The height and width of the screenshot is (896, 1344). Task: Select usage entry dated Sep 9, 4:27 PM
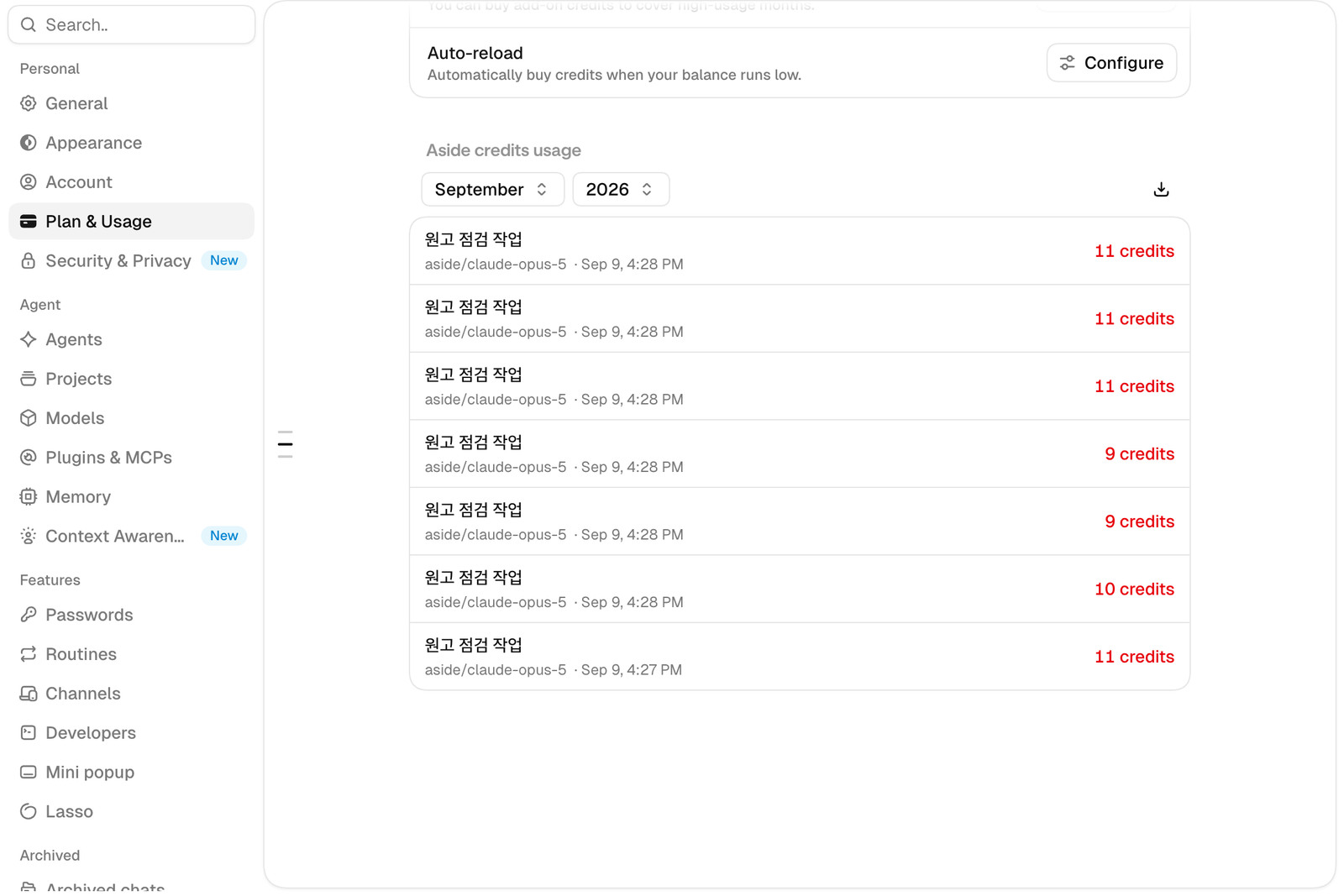[800, 657]
